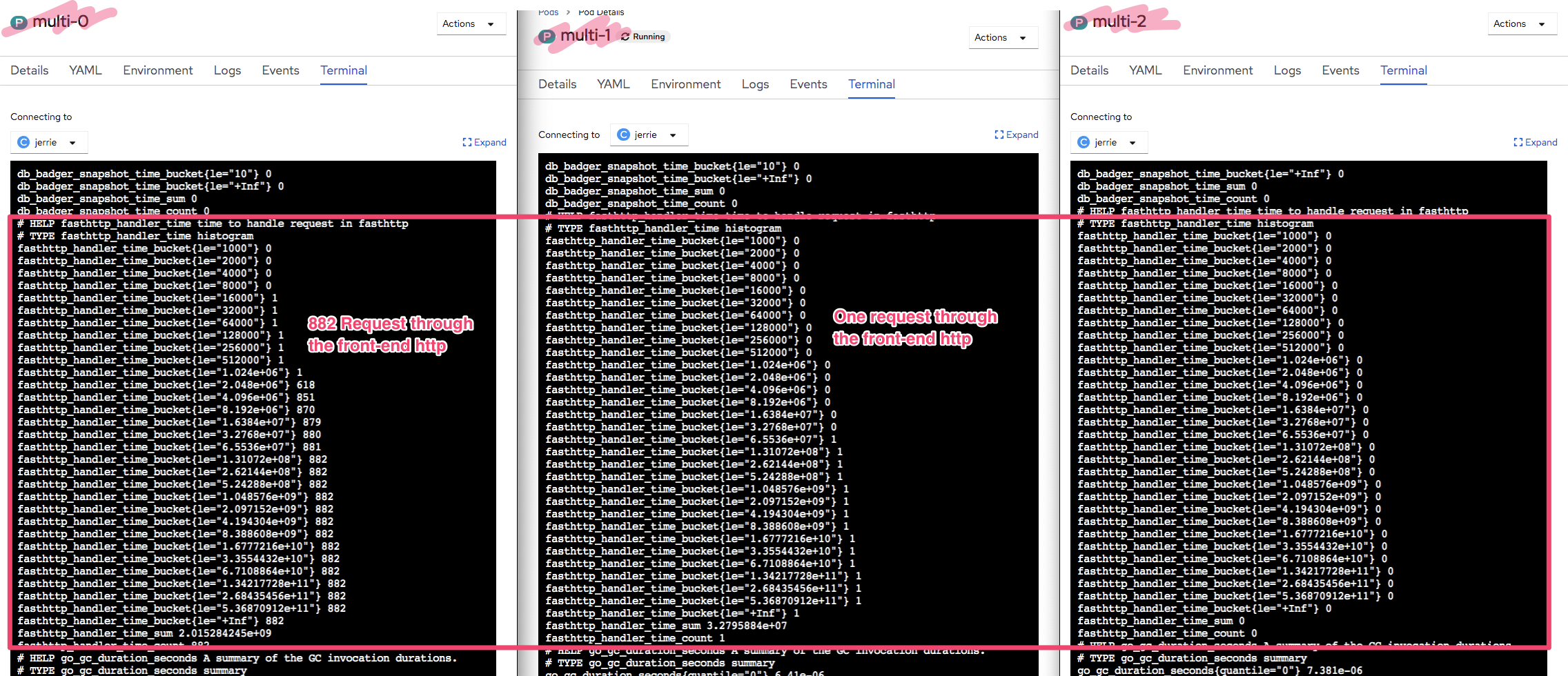Switch to the Details tab of multi-2
Image resolution: width=1568 pixels, height=676 pixels.
1089,70
